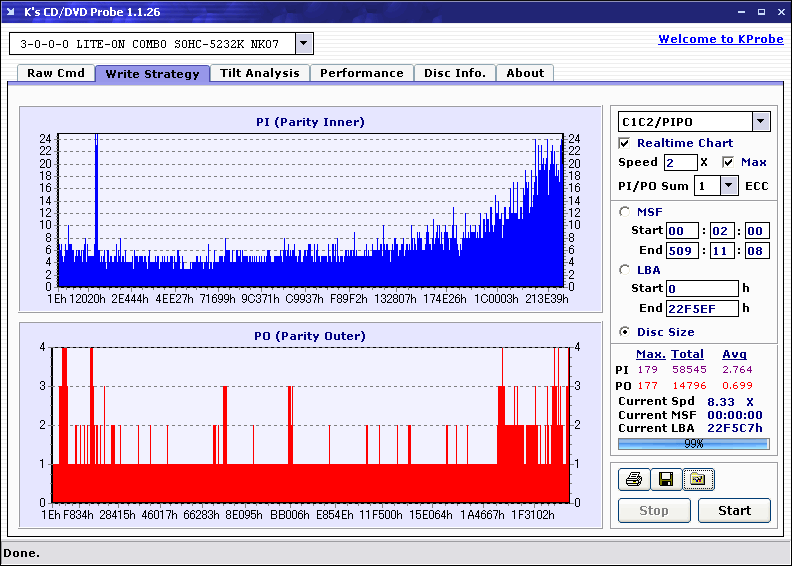The height and width of the screenshot is (566, 792).
Task: Click into the Speed value field
Action: tap(680, 162)
